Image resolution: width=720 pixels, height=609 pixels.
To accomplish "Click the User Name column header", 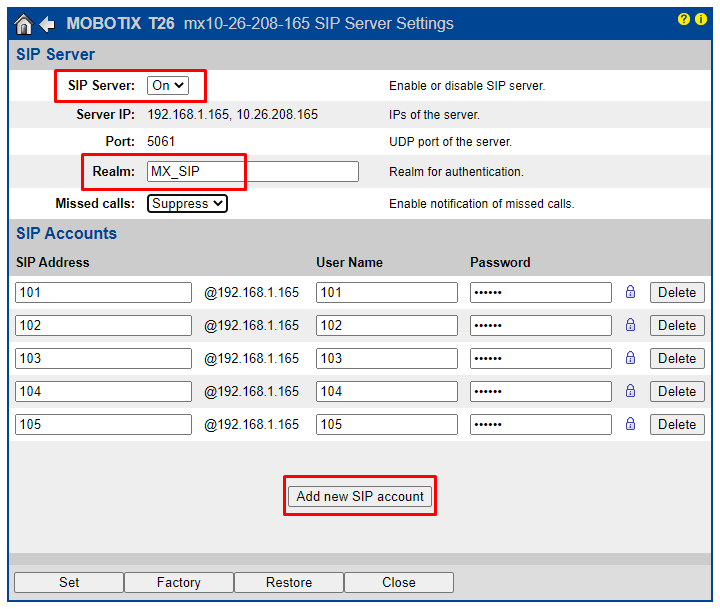I will tap(349, 262).
